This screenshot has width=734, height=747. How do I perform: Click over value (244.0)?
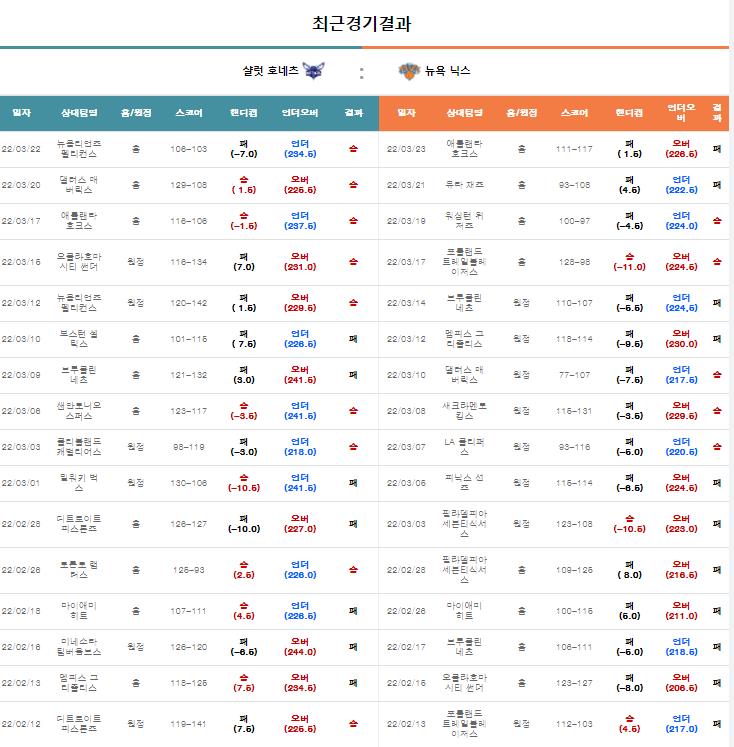(x=300, y=652)
